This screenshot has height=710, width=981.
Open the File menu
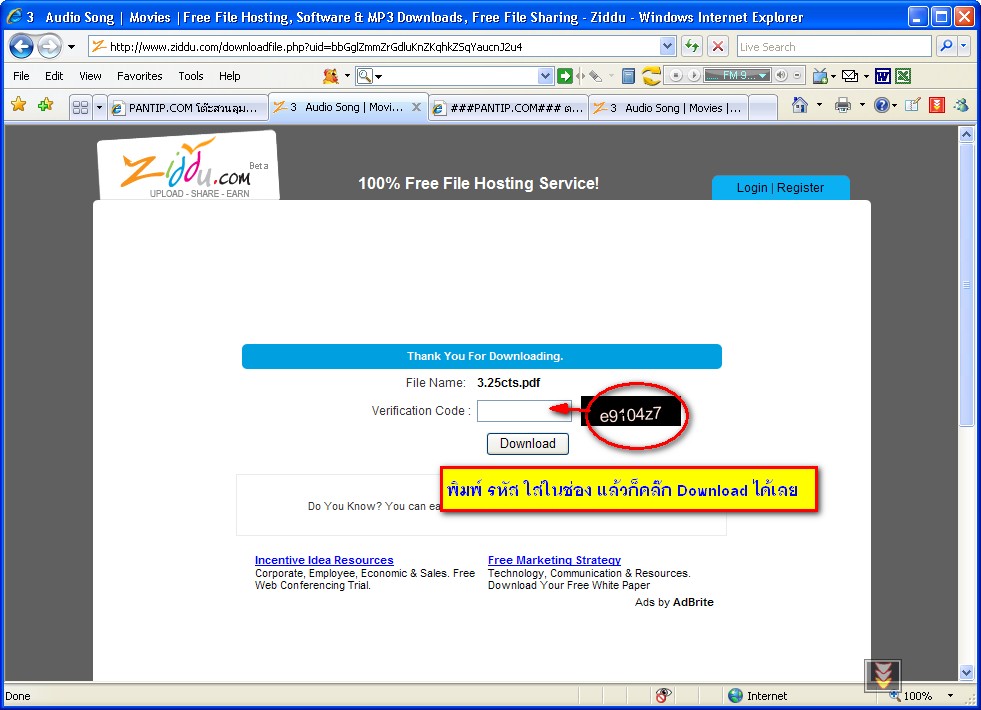(21, 76)
